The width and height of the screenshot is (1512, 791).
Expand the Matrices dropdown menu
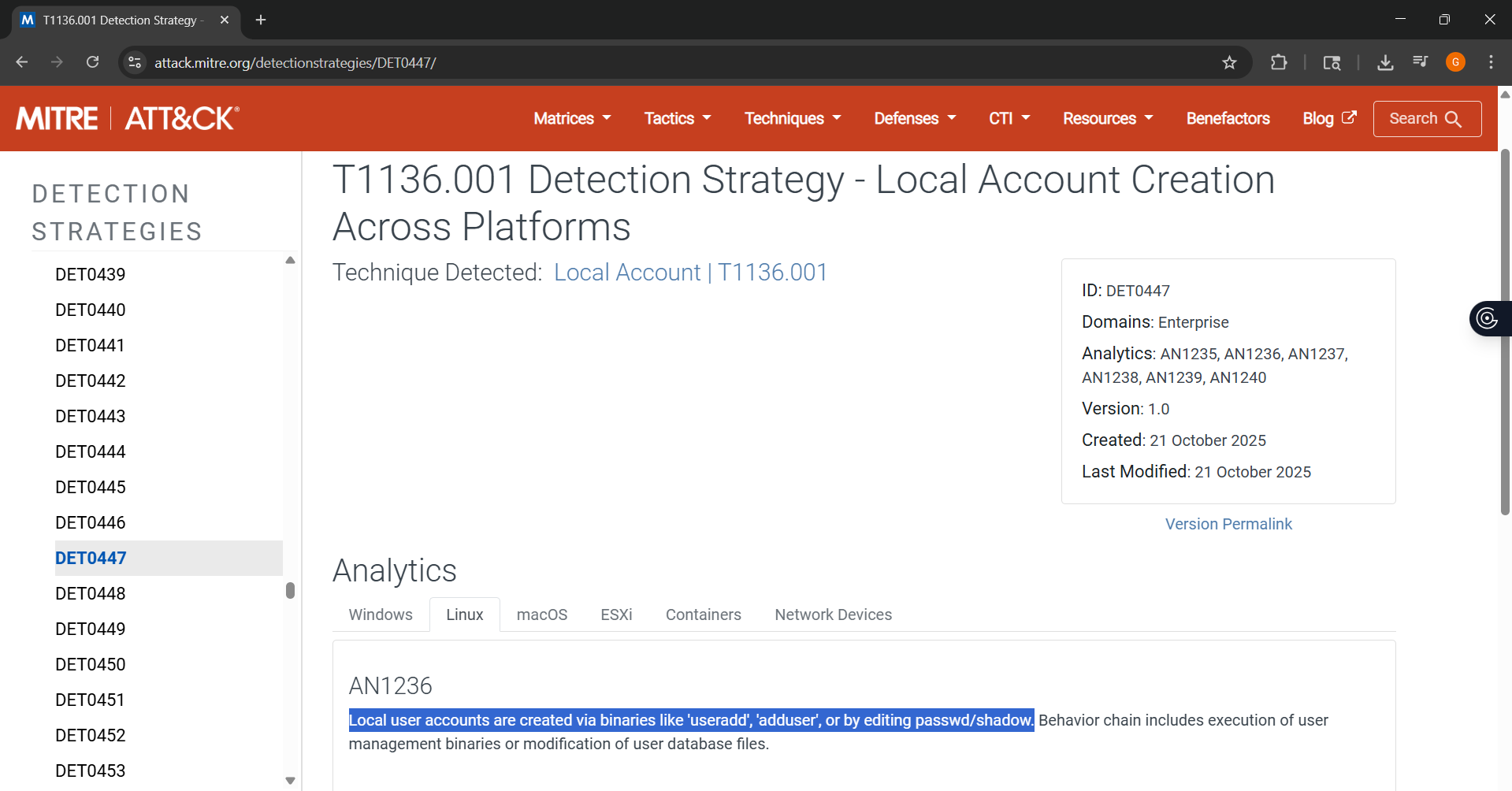click(573, 118)
